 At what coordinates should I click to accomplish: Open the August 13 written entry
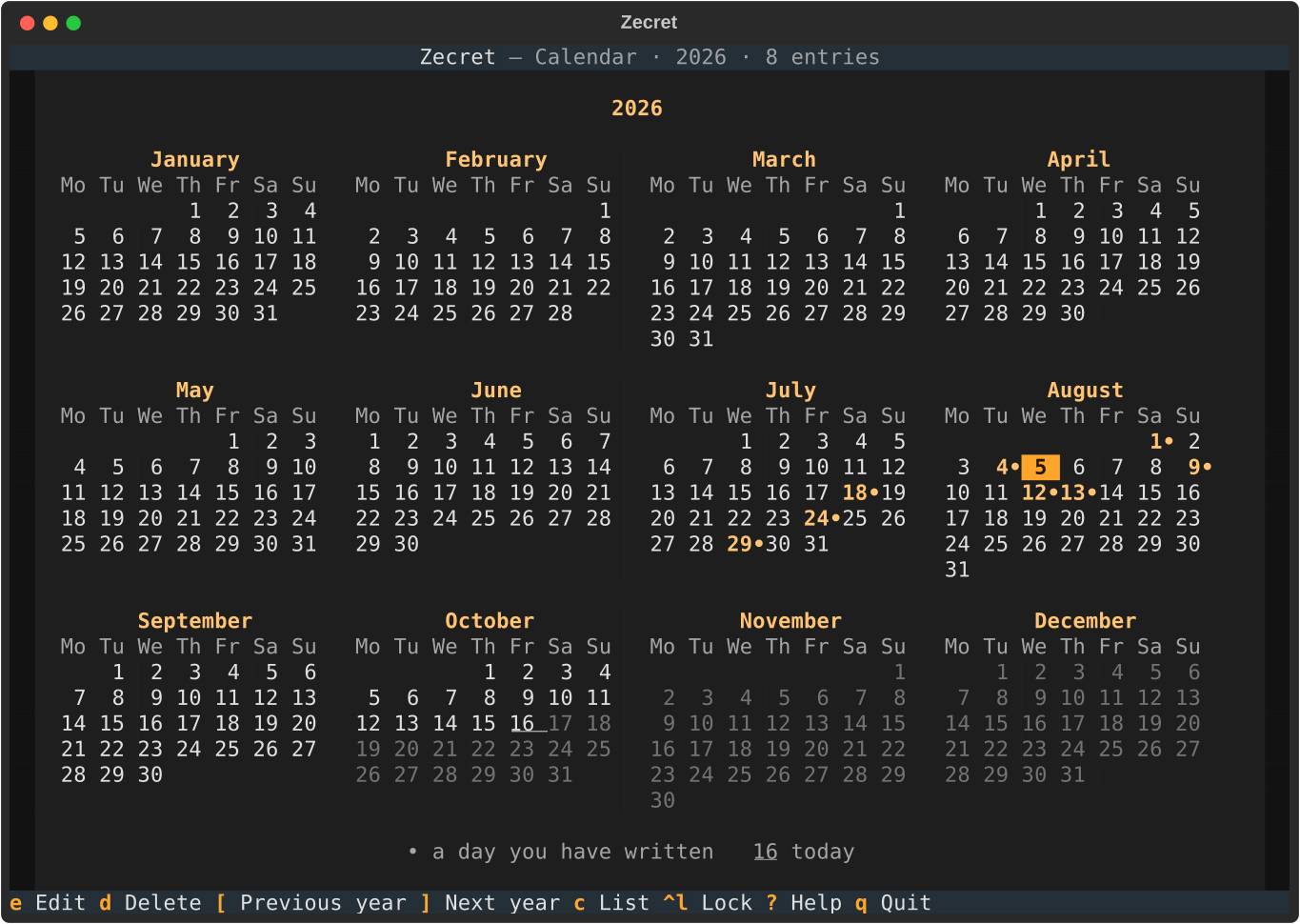tap(1078, 492)
